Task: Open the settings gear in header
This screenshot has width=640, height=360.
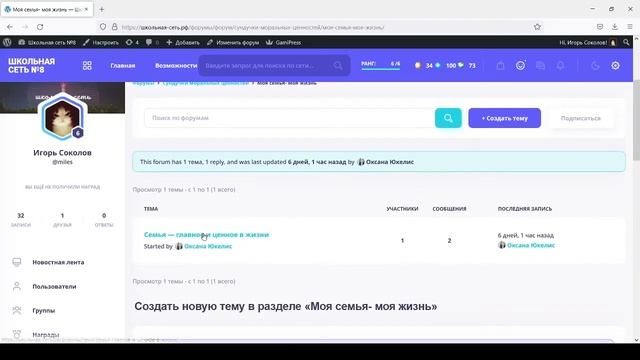Action: click(616, 65)
